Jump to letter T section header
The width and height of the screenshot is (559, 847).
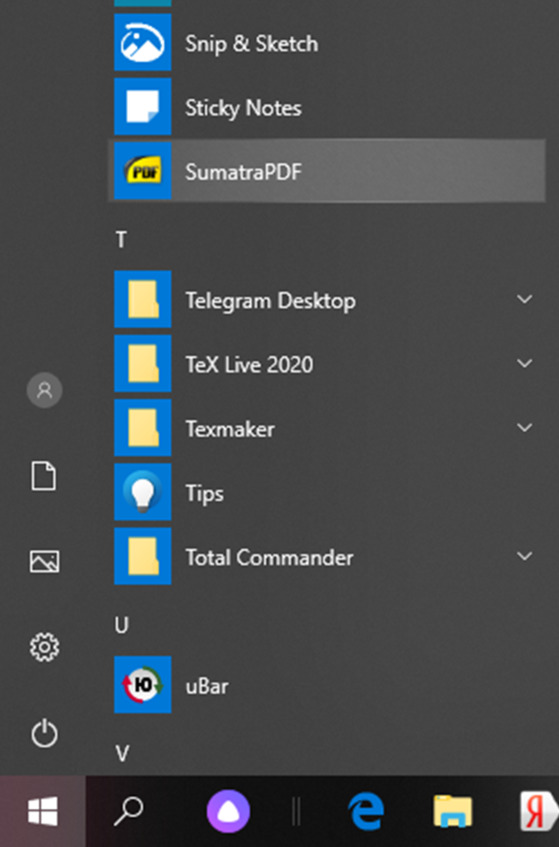[x=121, y=239]
